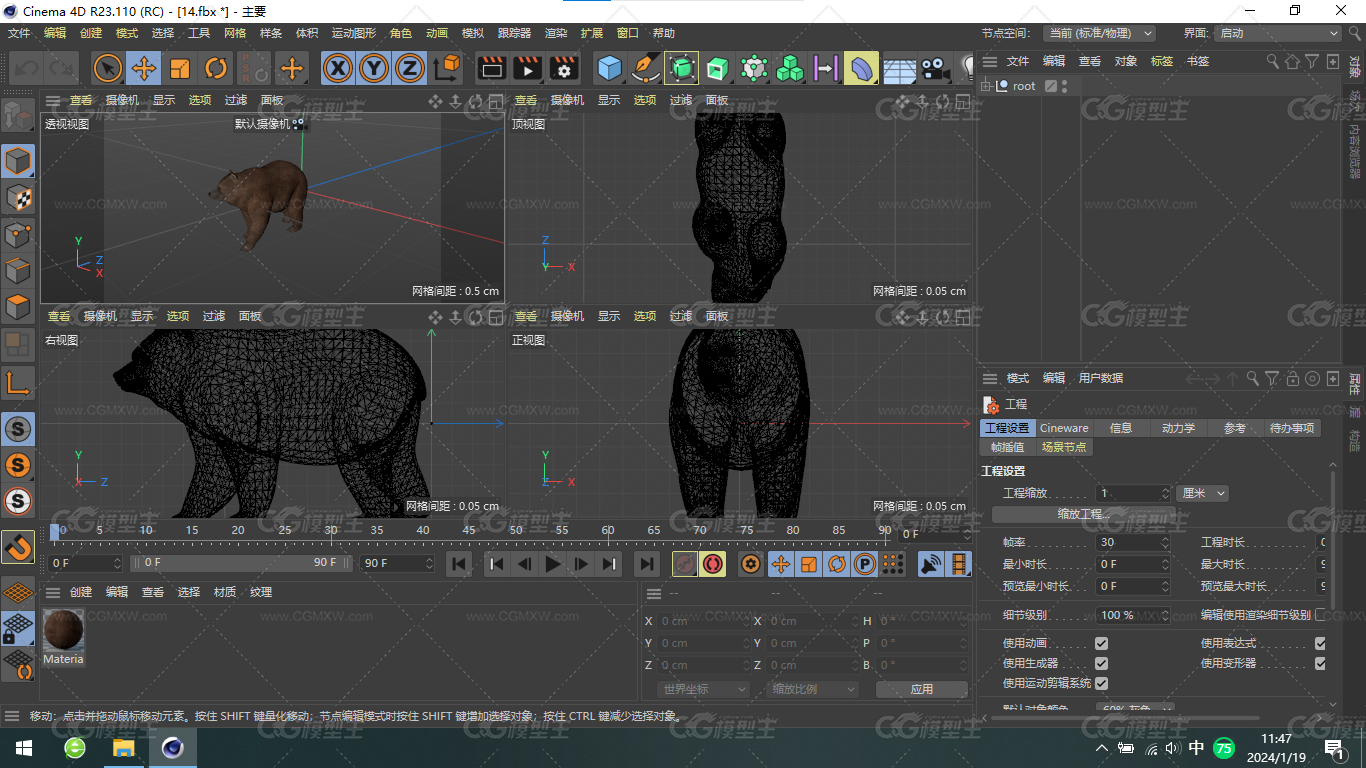Open the 节点空间 当前(标准/物理) dropdown
This screenshot has width=1366, height=768.
coord(1099,33)
